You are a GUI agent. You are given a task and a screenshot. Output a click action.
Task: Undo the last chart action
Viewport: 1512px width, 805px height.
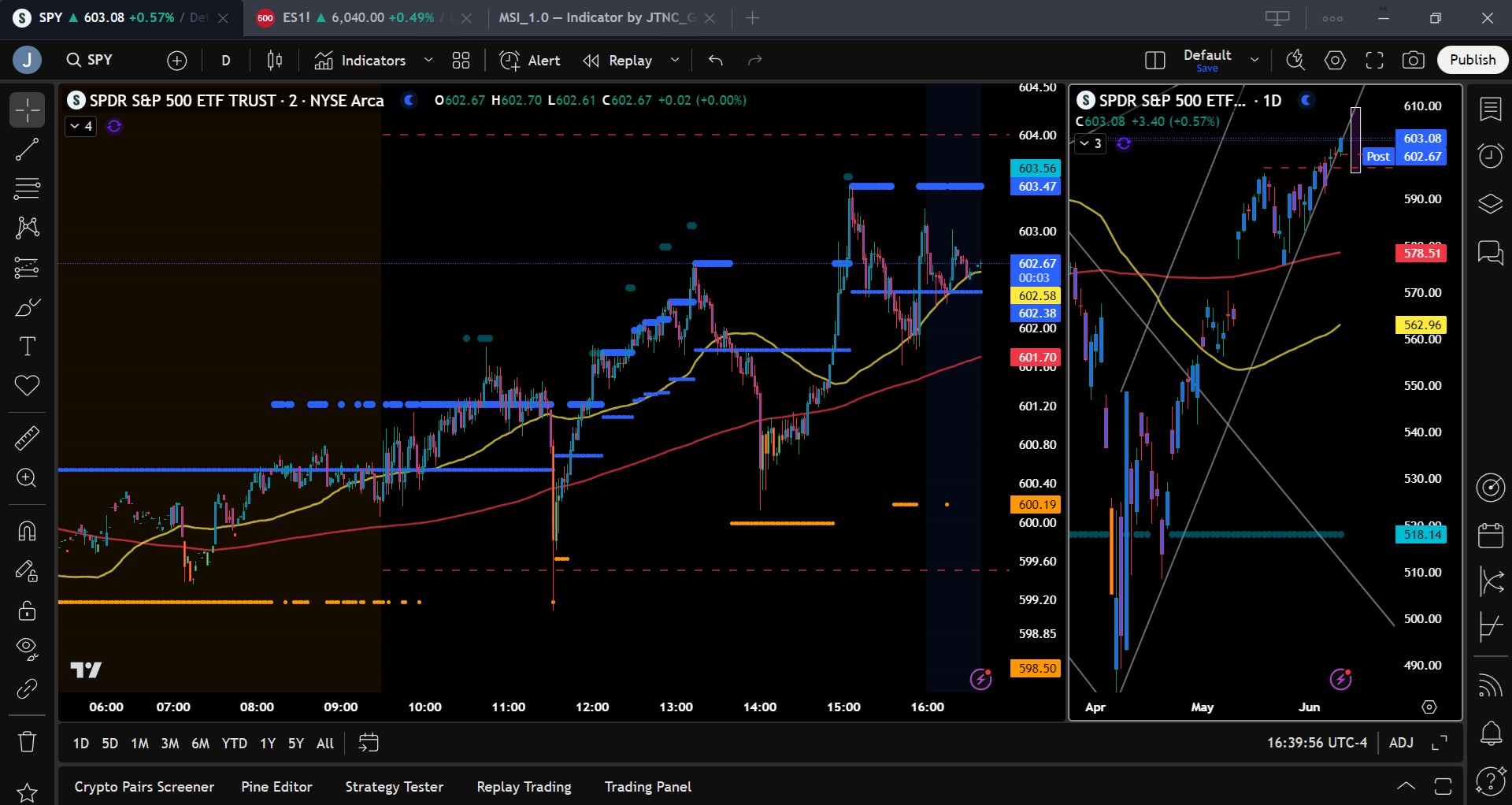tap(716, 60)
